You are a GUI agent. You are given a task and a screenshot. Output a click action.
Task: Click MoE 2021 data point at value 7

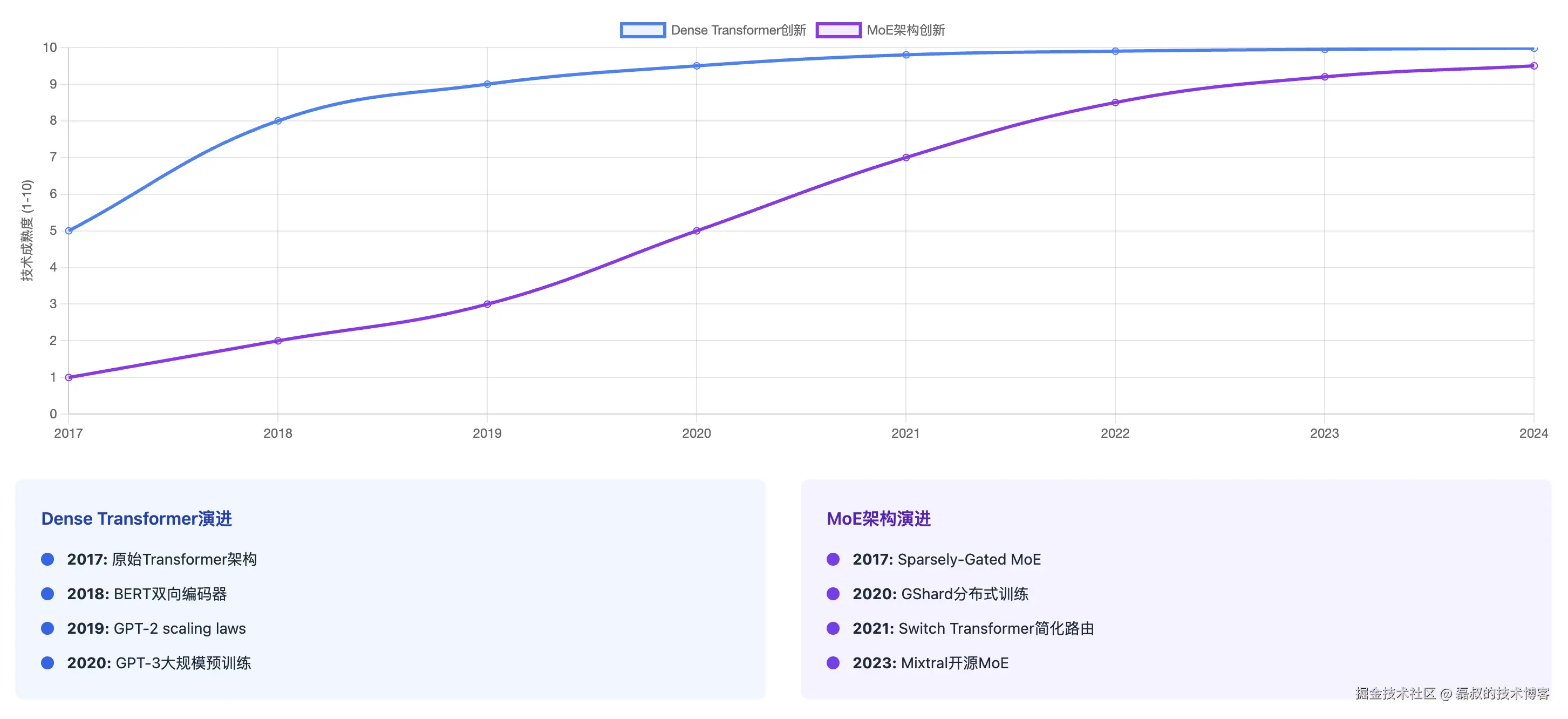(x=906, y=157)
